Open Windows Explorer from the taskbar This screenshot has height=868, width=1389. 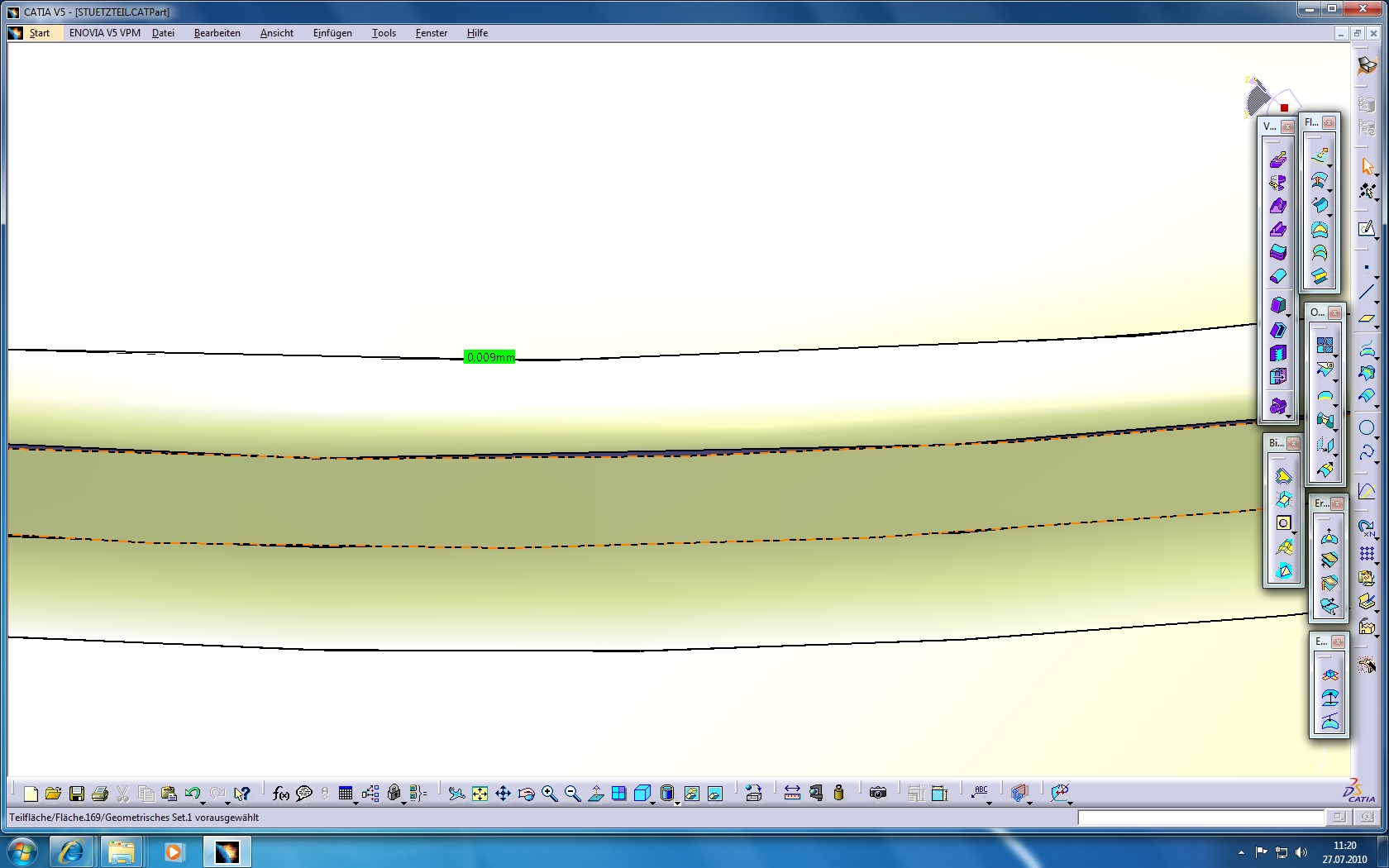click(x=122, y=851)
